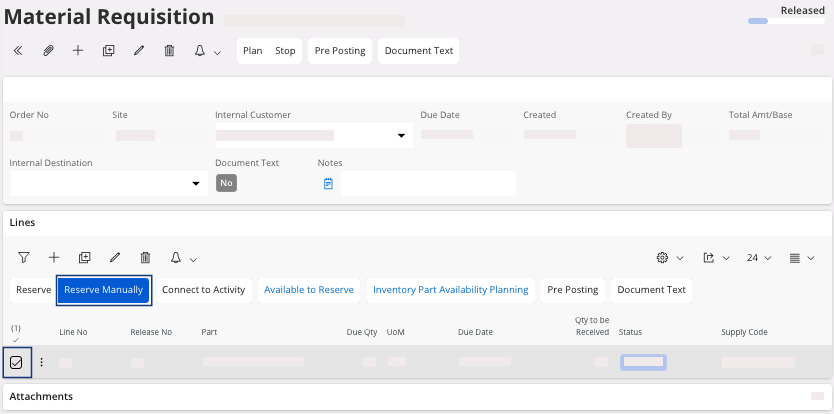Screen dimensions: 834x414
Task: Open the Inventory Part Availability Planning link
Action: (450, 290)
